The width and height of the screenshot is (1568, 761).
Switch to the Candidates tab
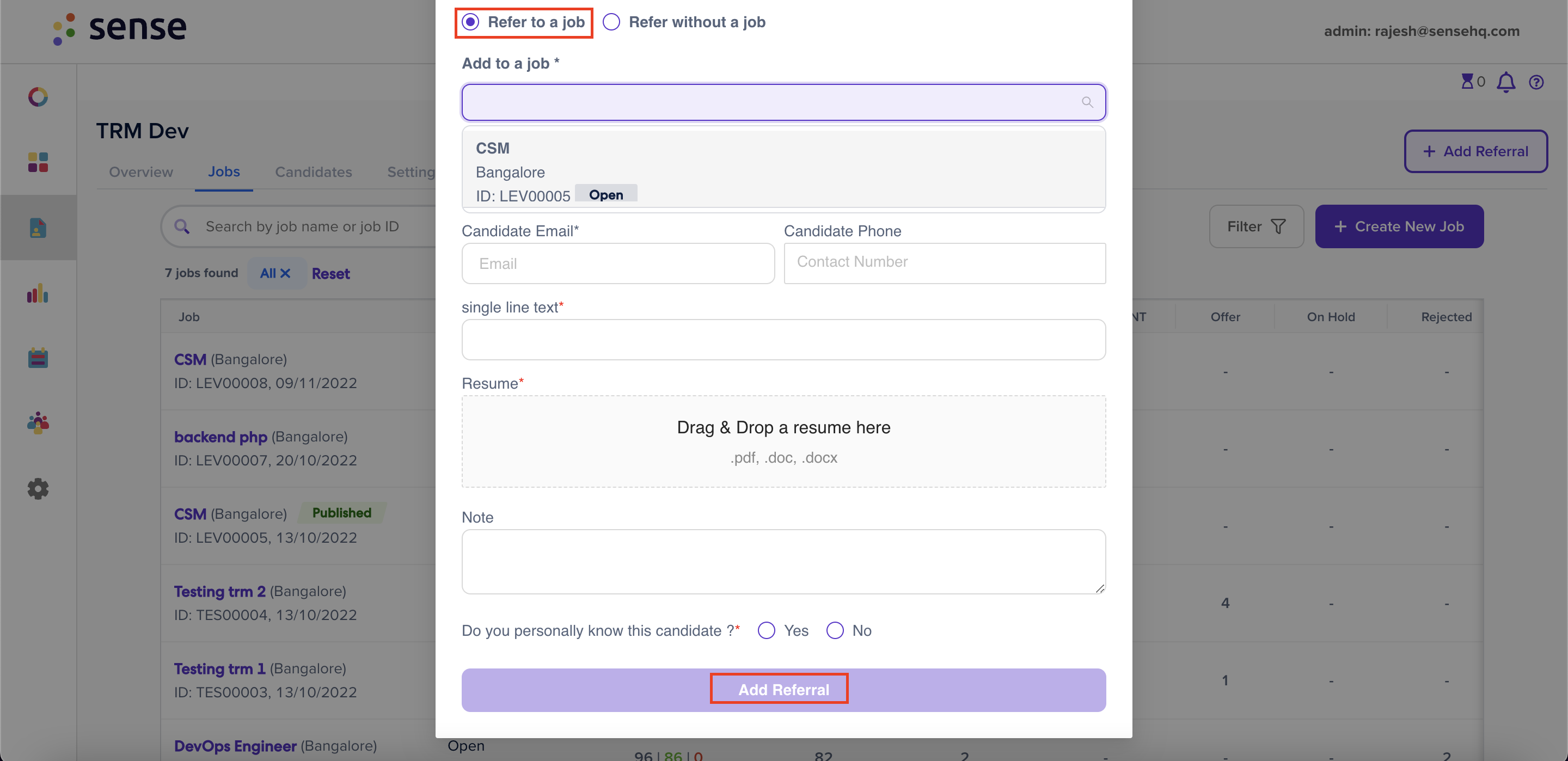point(314,171)
